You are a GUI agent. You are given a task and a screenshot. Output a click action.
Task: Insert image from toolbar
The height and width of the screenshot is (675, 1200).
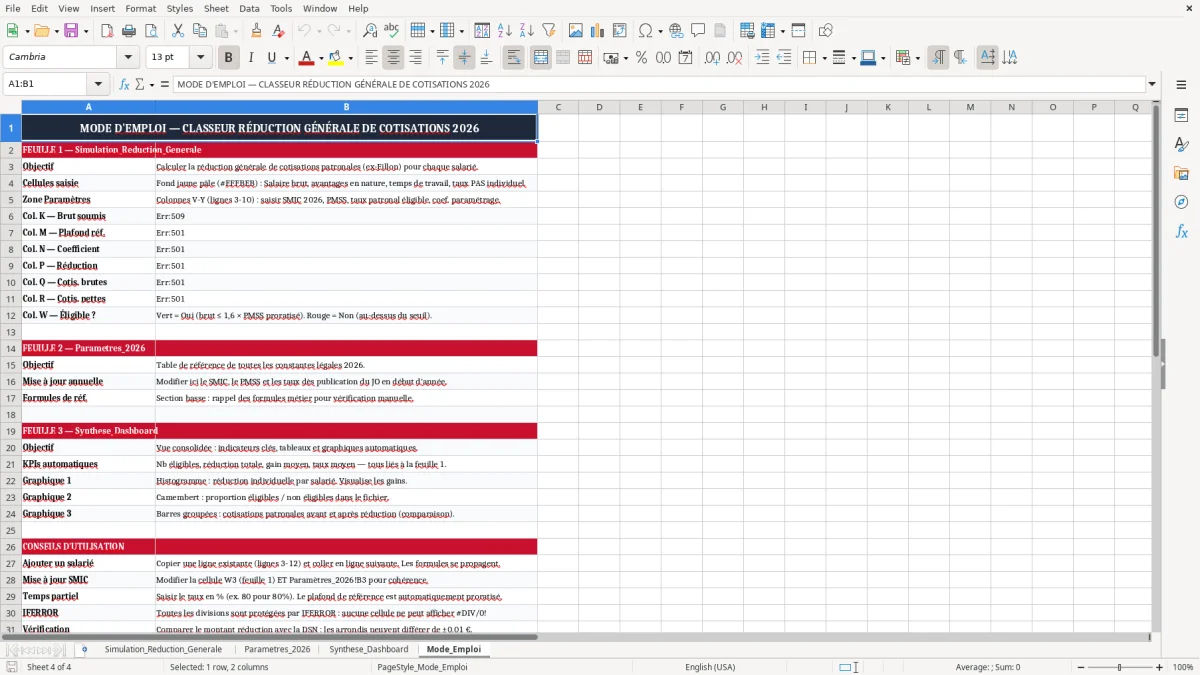575,31
